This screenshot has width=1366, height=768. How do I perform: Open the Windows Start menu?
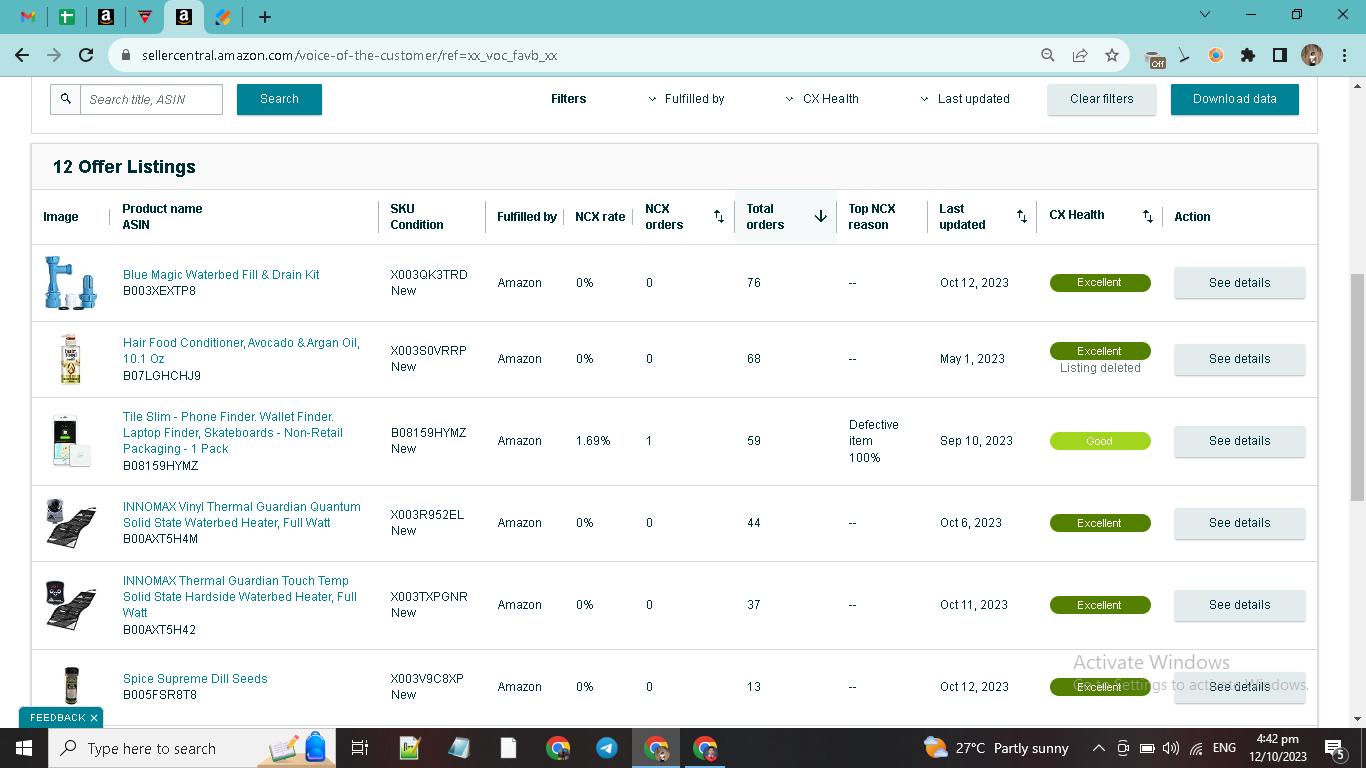click(x=23, y=748)
